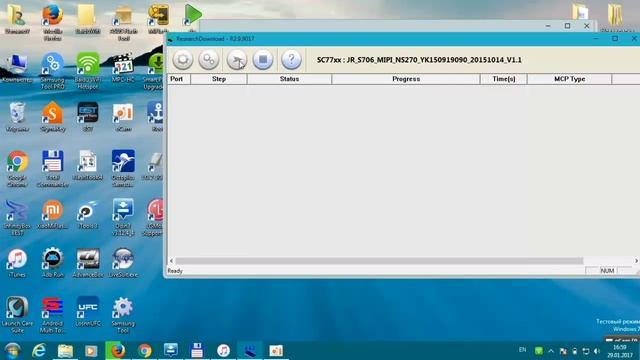Screen dimensions: 640x360
Task: Switch to Chrome in the taskbar
Action: pyautogui.click(x=144, y=351)
